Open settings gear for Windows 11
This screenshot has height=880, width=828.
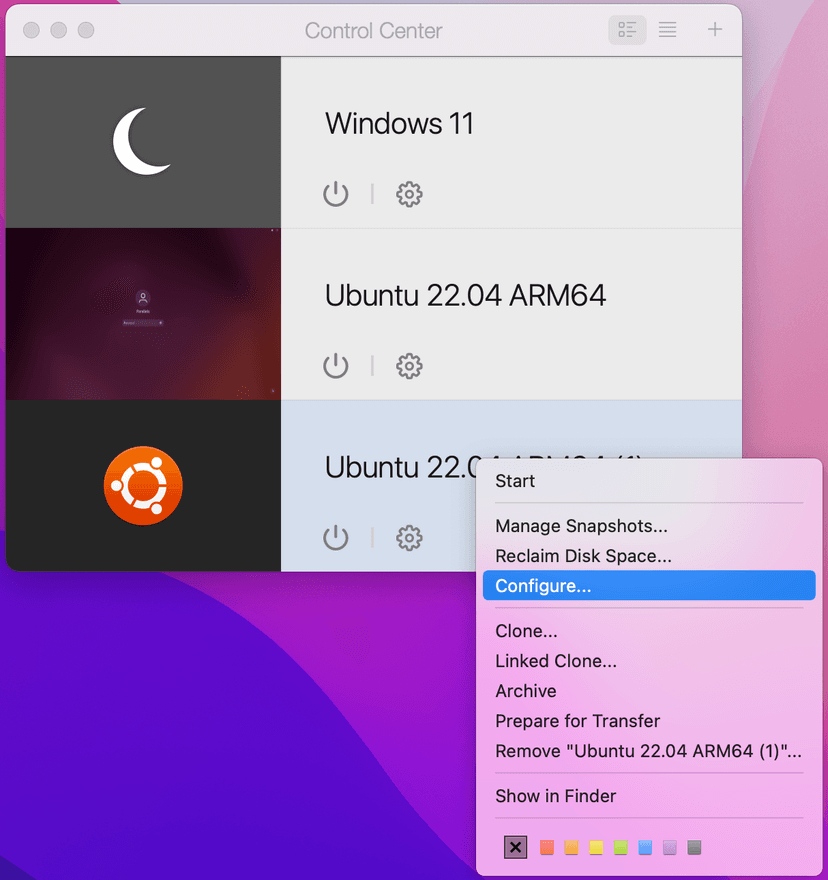tap(409, 194)
